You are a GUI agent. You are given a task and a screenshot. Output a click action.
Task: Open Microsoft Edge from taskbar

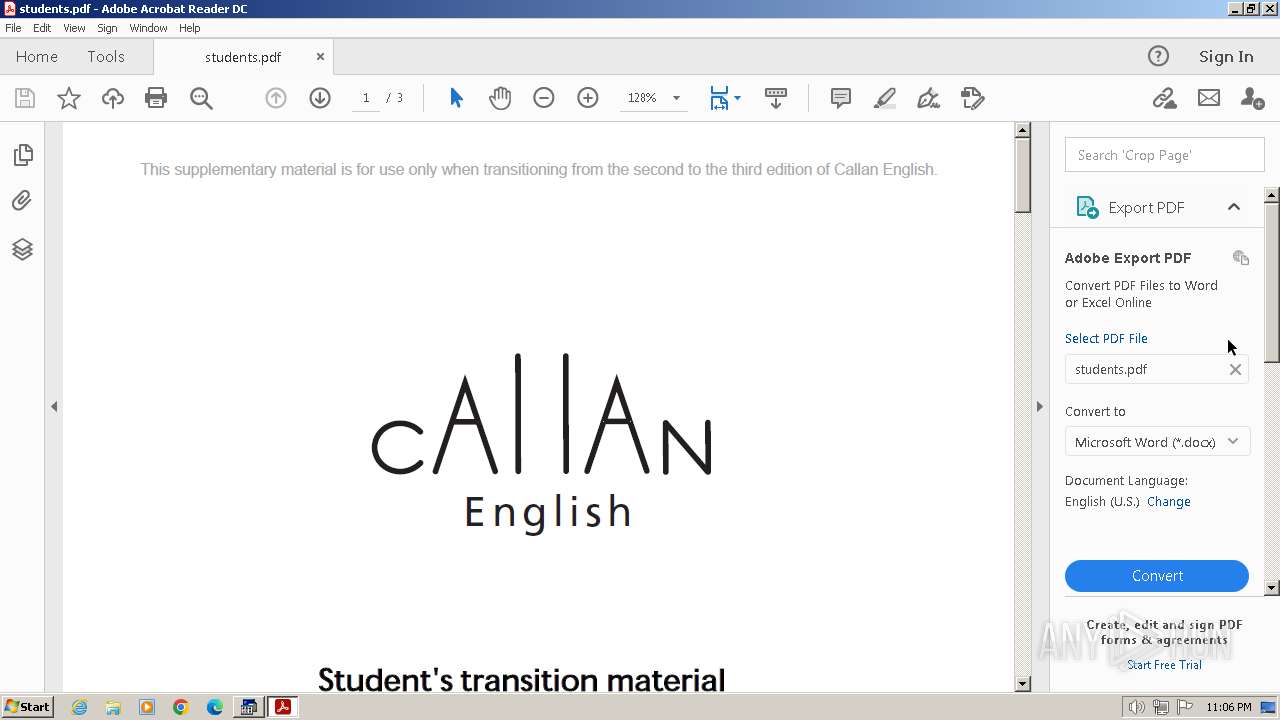click(x=215, y=707)
